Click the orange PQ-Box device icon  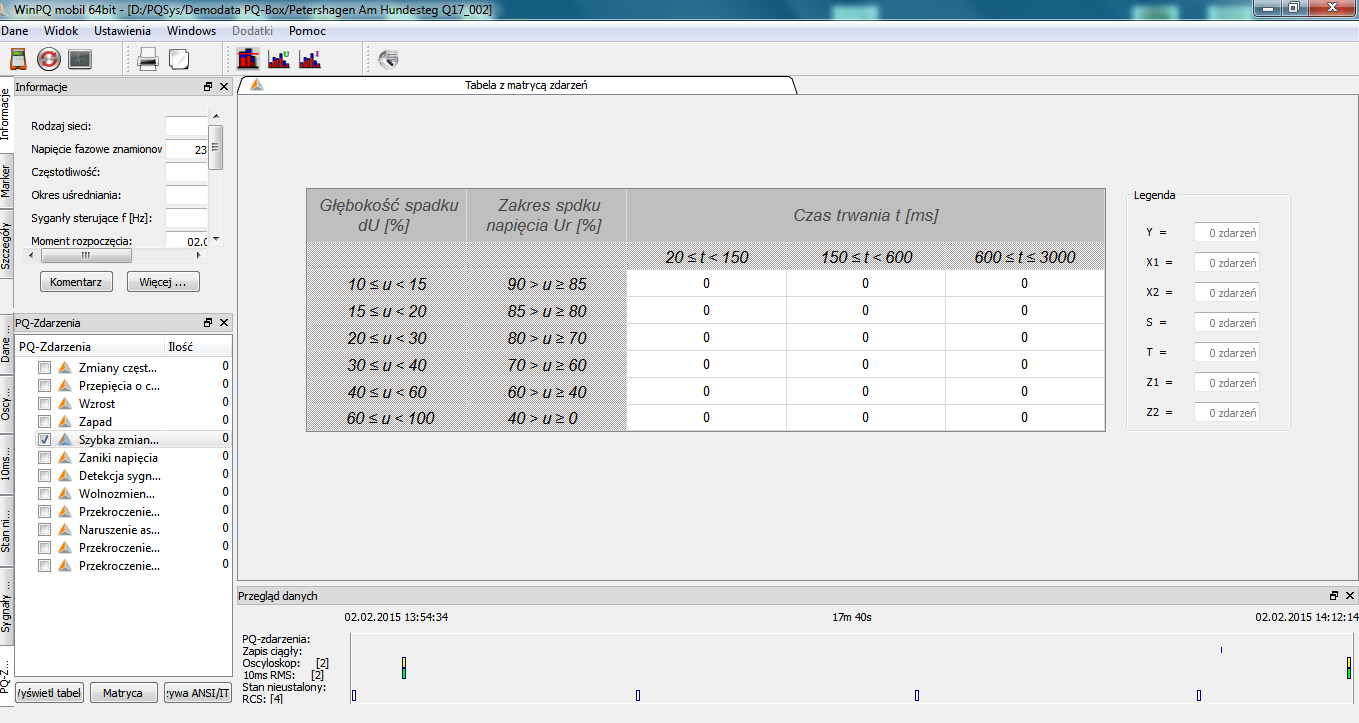point(18,60)
